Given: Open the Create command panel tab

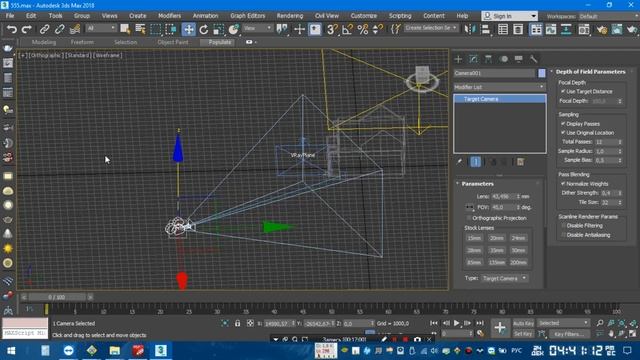Looking at the screenshot, I should click(x=458, y=59).
